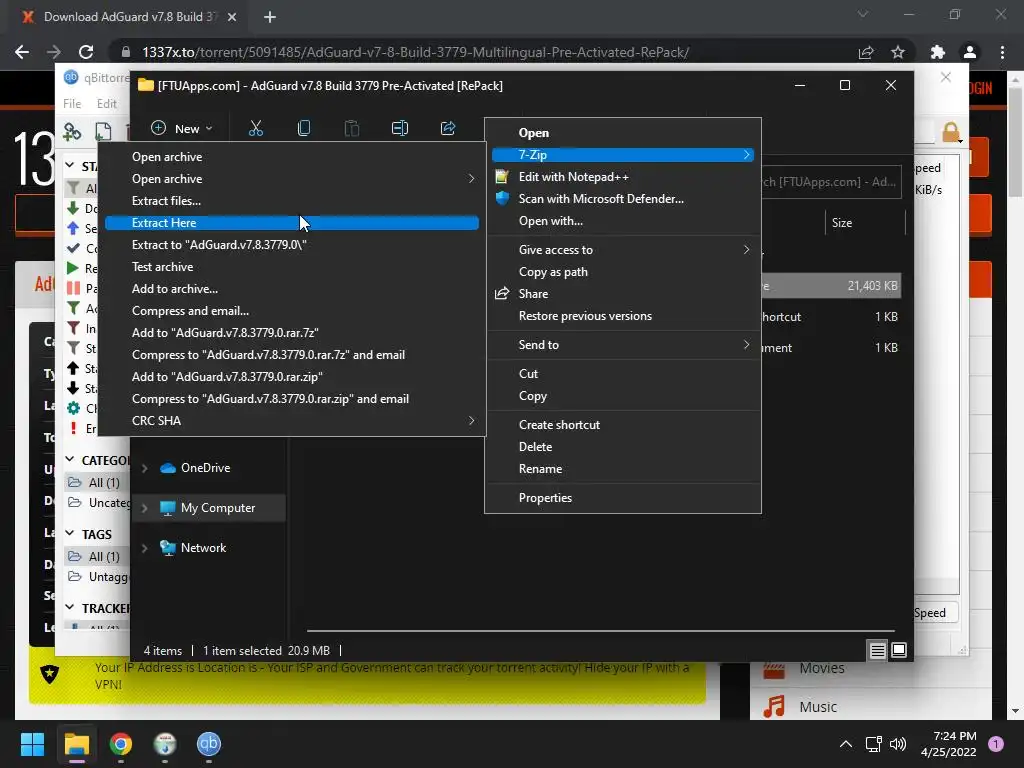Expand the Network tree node
The height and width of the screenshot is (768, 1024).
tap(144, 548)
